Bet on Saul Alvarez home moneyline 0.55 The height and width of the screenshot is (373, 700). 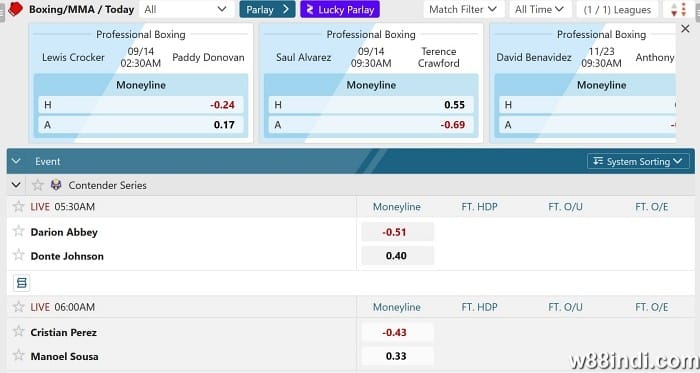[x=371, y=105]
